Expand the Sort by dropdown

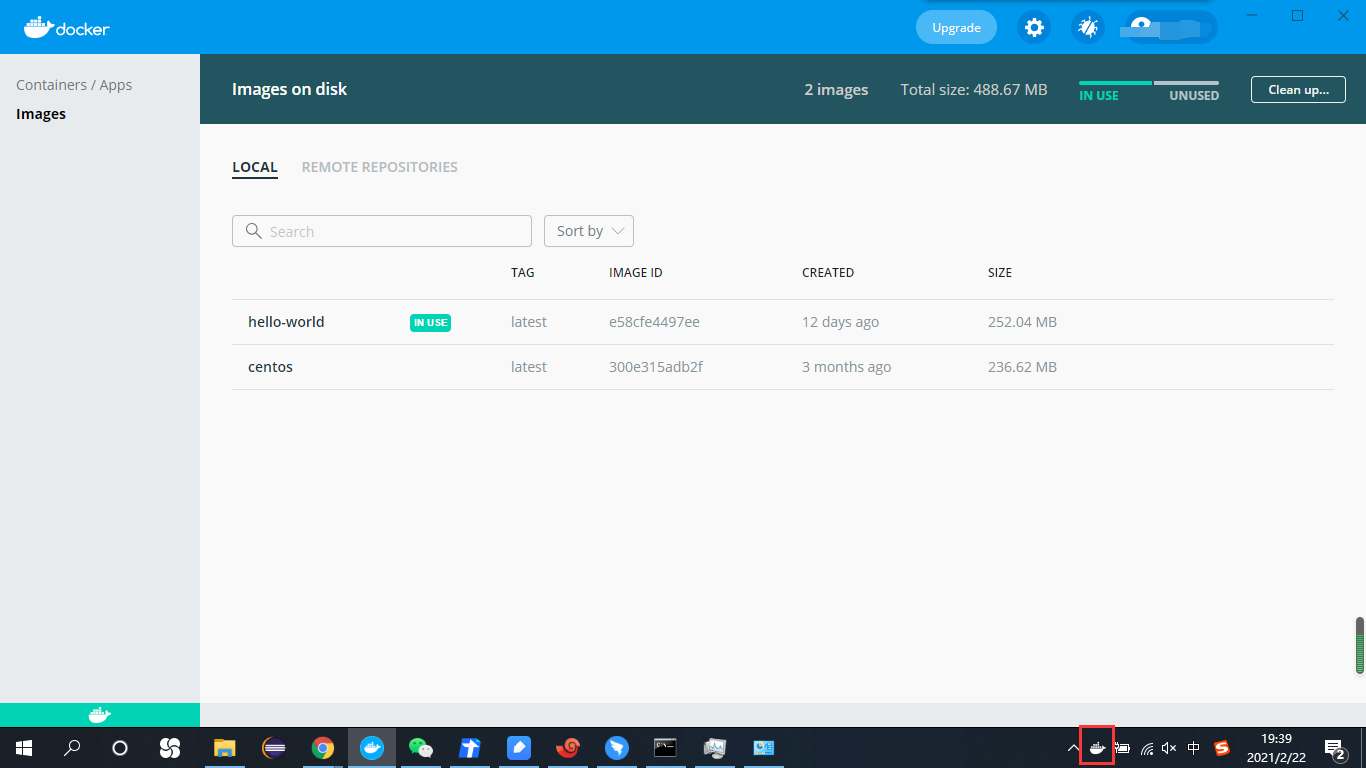click(x=589, y=231)
